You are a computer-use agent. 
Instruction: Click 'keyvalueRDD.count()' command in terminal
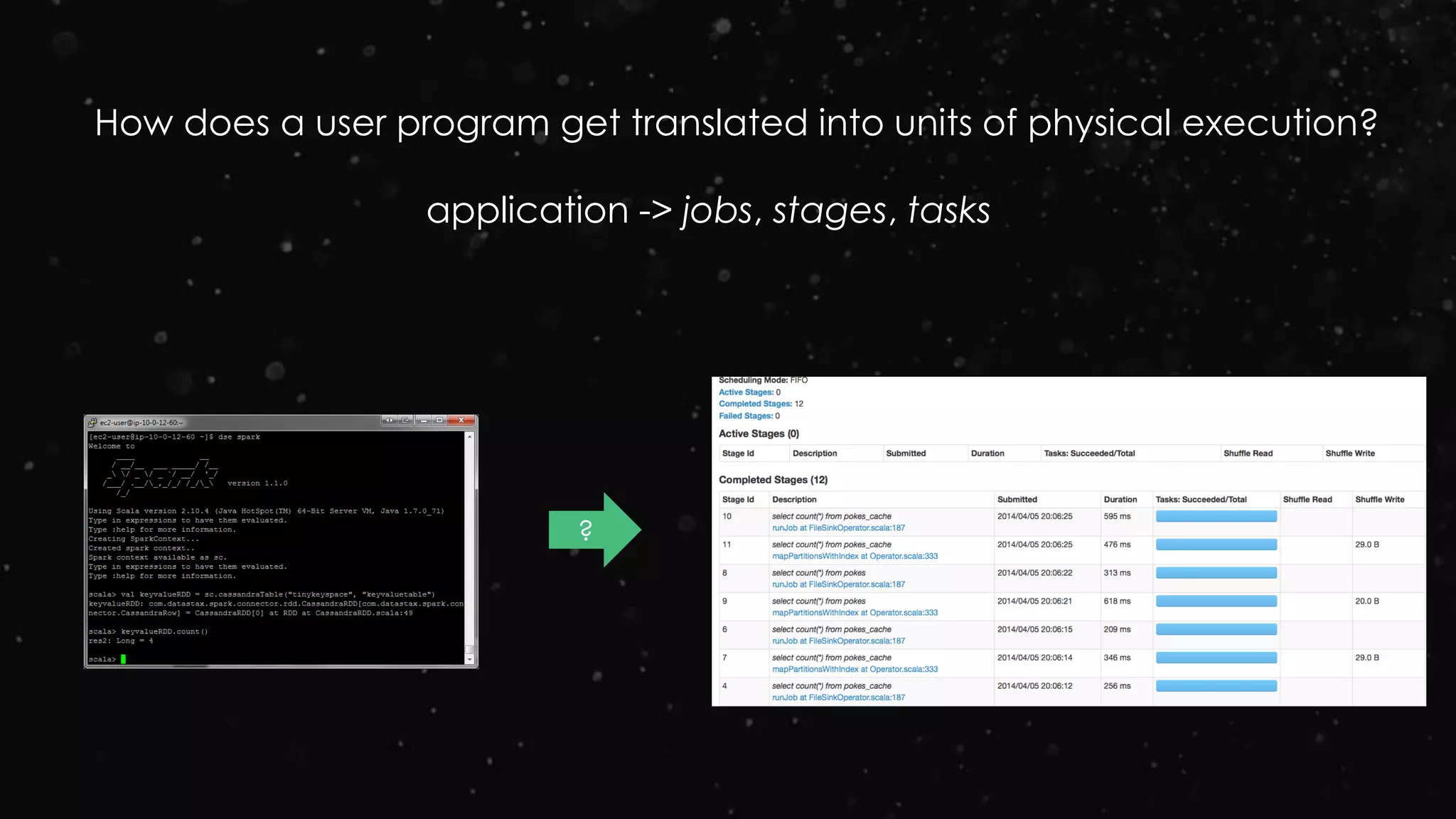[164, 631]
